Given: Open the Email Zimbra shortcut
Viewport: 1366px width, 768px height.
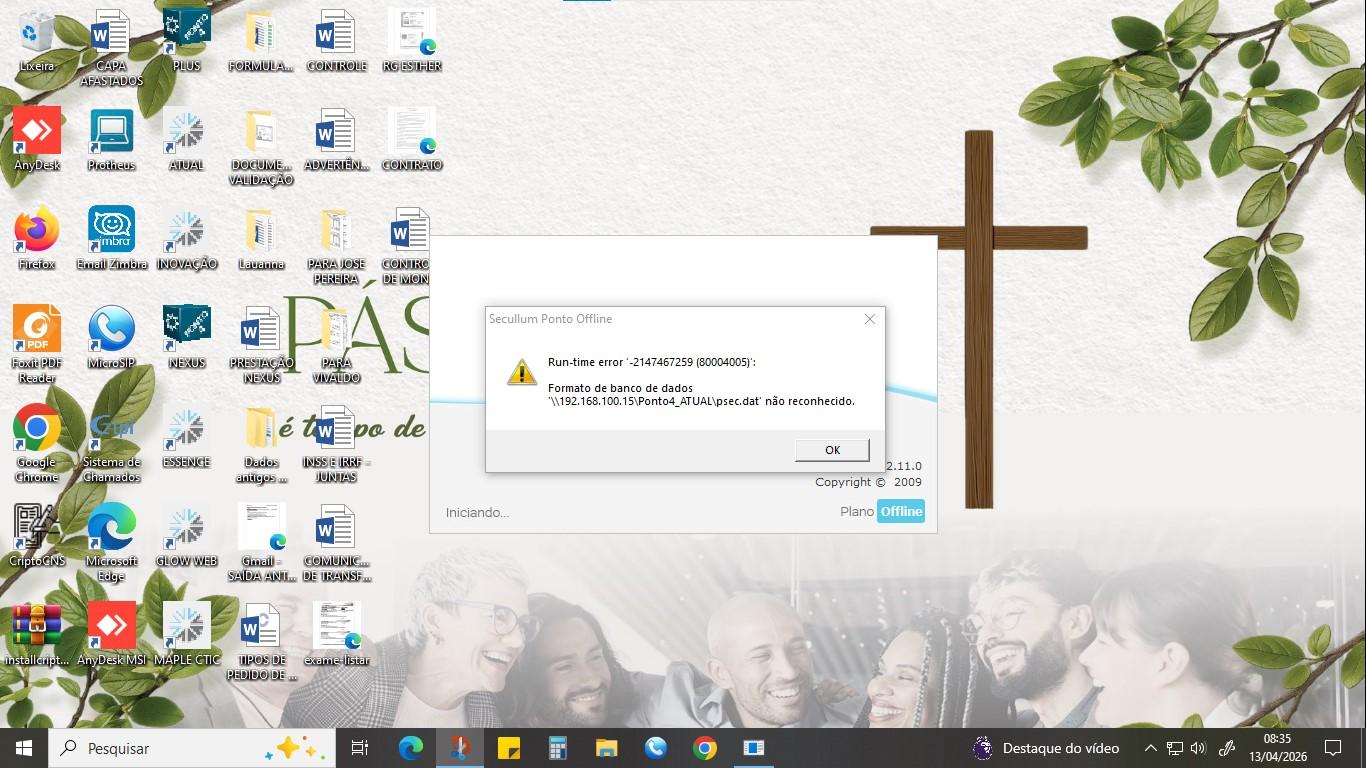Looking at the screenshot, I should tap(111, 239).
